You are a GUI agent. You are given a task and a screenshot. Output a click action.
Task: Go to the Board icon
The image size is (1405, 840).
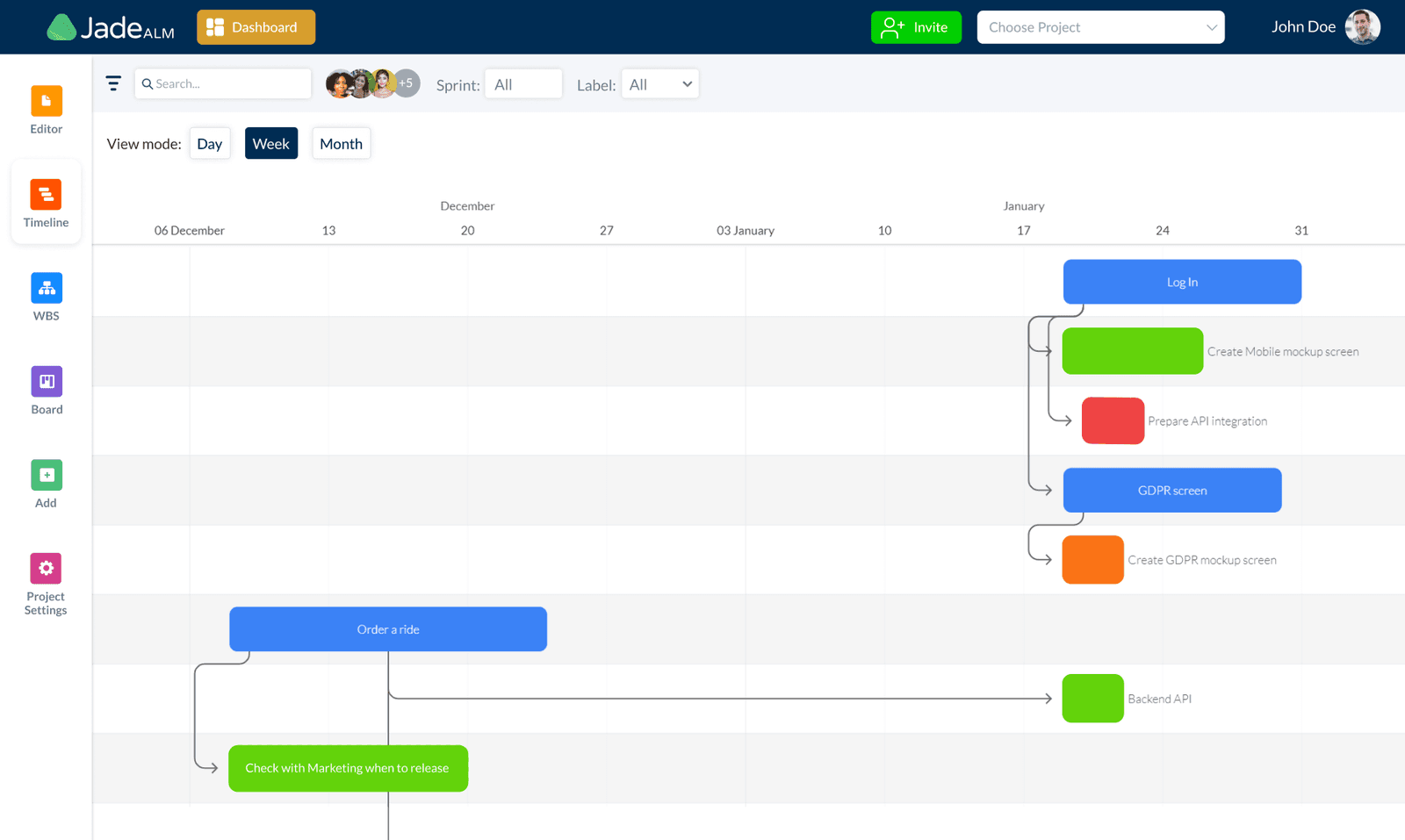tap(47, 382)
